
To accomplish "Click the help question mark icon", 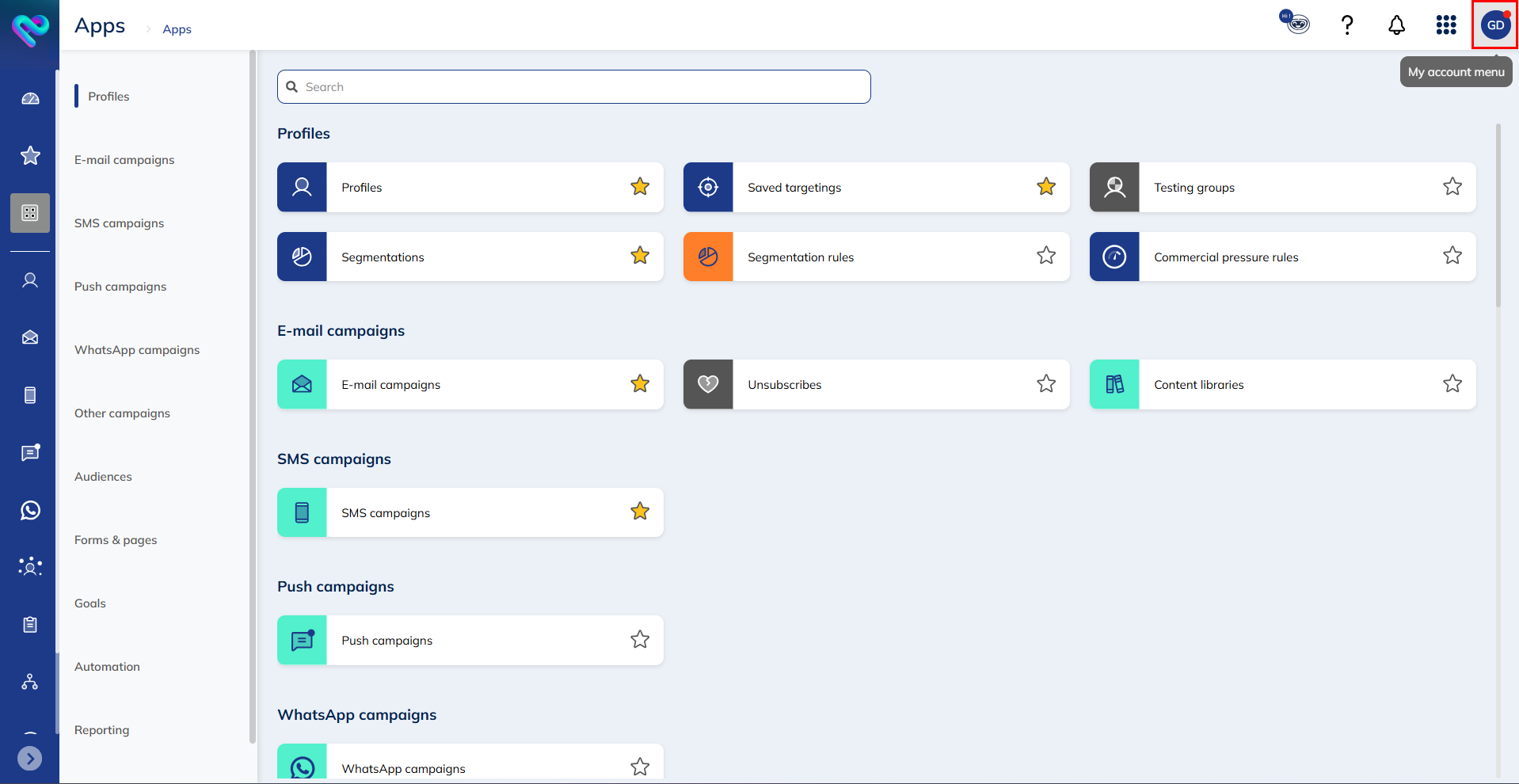I will (1346, 25).
